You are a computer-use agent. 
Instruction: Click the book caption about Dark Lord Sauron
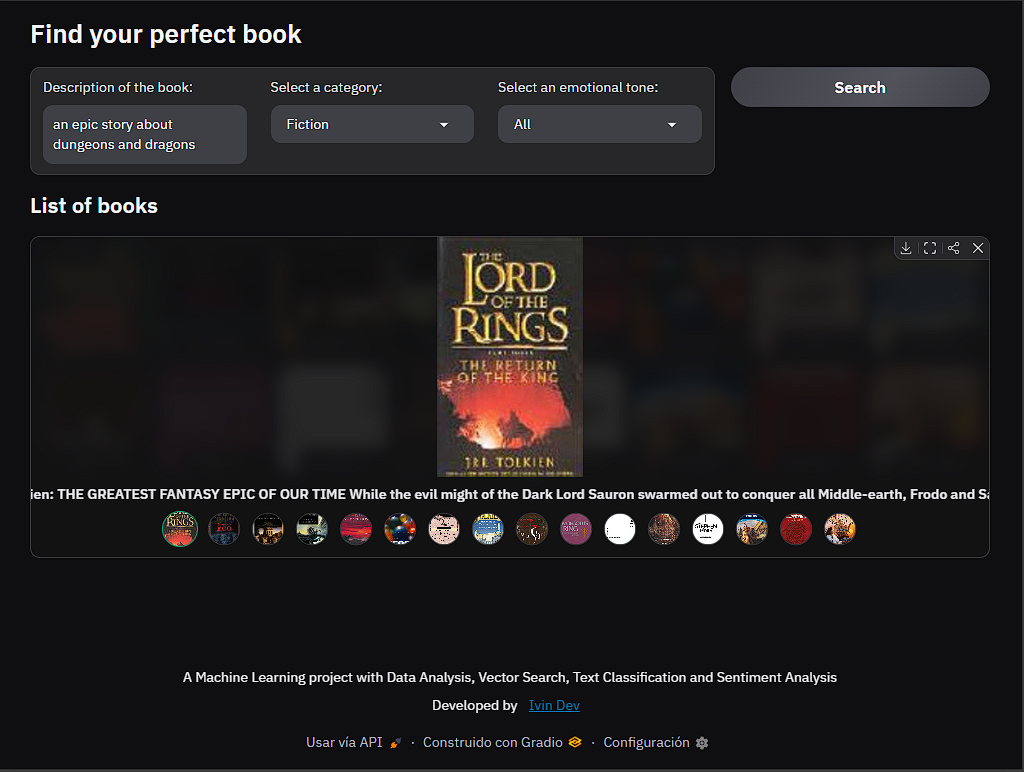coord(510,494)
